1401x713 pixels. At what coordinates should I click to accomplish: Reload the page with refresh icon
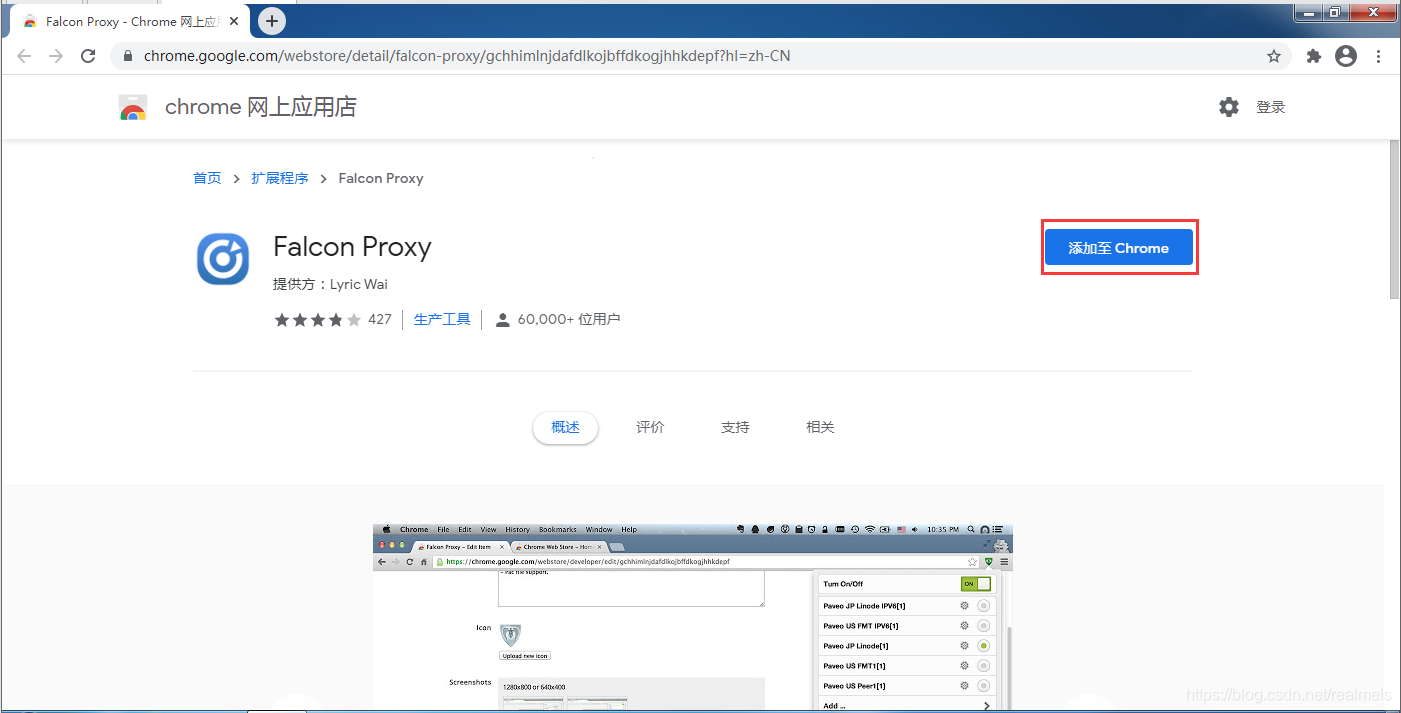click(x=88, y=56)
